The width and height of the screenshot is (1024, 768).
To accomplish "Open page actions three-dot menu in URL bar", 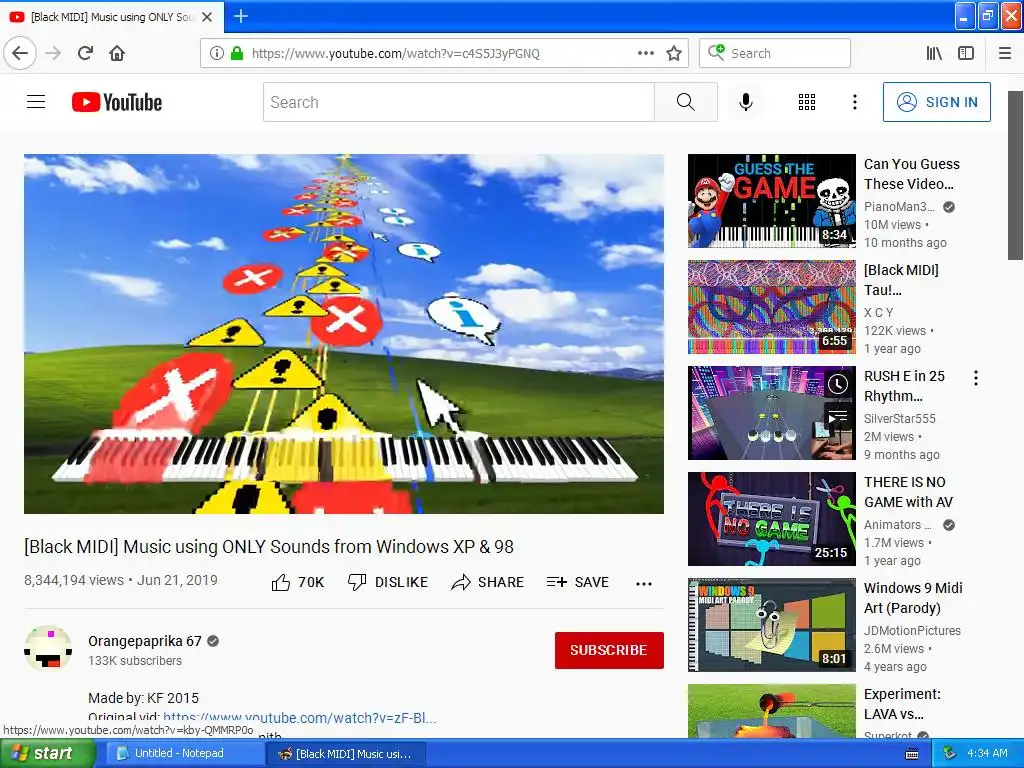I will (645, 54).
